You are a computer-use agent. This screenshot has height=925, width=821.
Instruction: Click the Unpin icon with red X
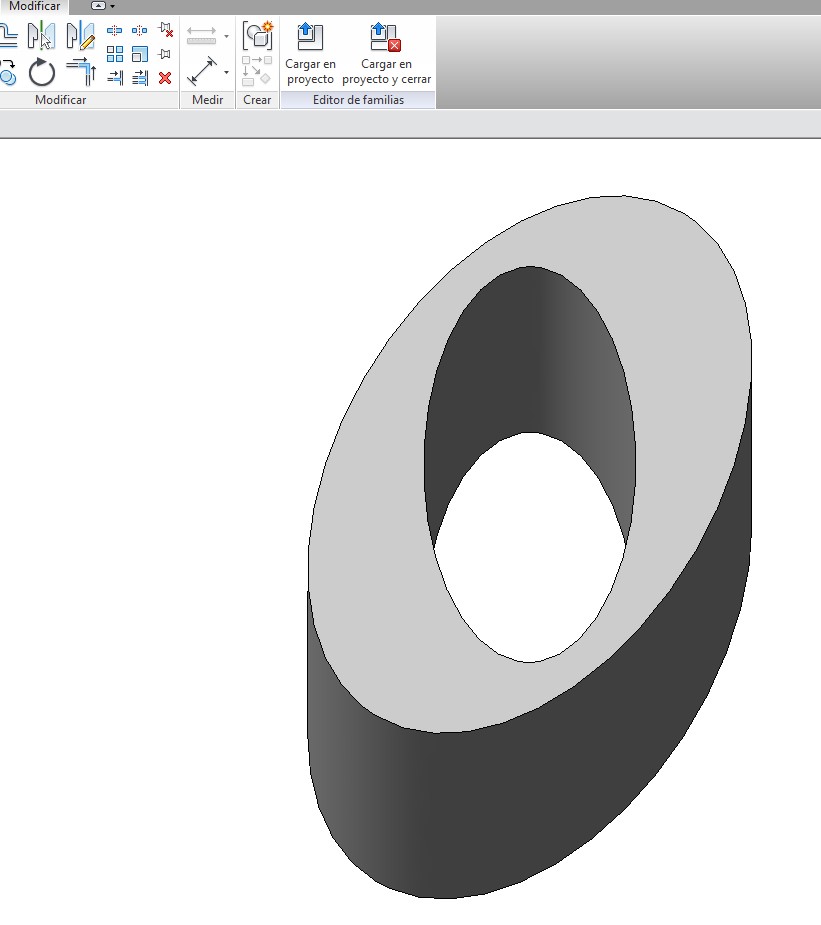pos(166,31)
